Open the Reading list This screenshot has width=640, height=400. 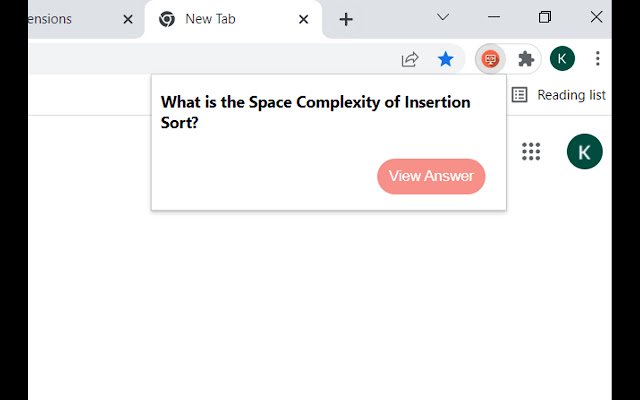(x=558, y=95)
